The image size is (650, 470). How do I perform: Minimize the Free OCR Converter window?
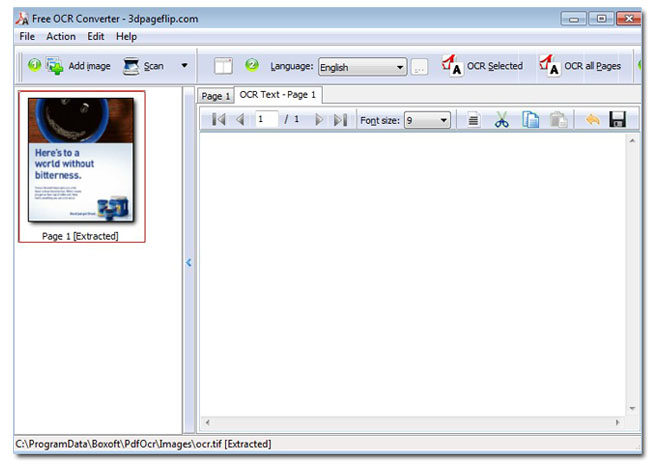(x=574, y=19)
